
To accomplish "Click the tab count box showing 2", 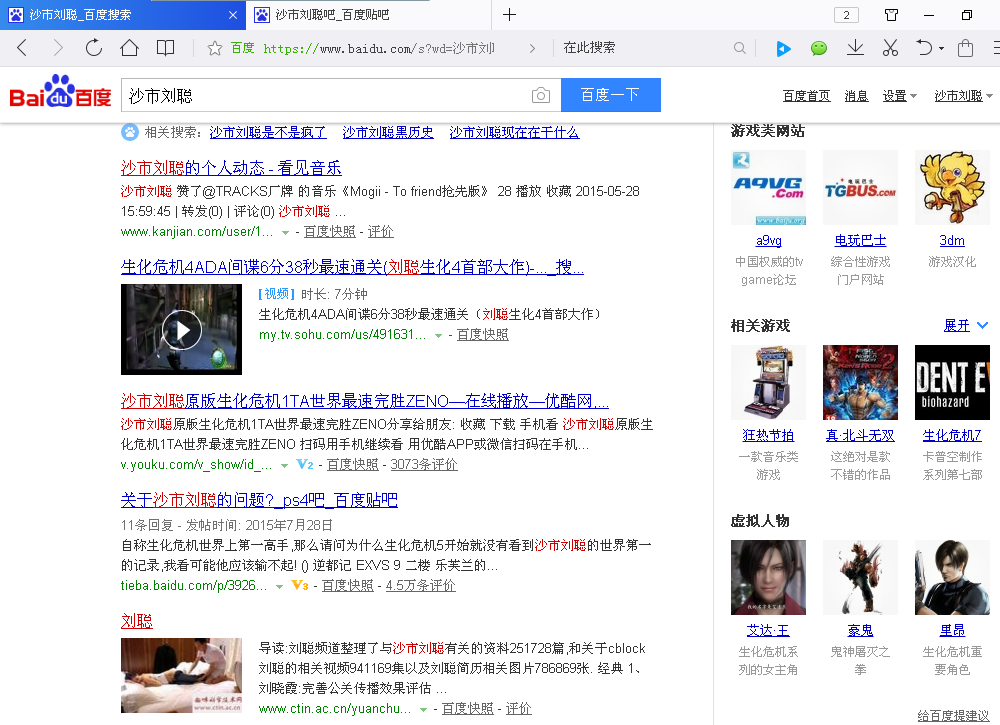I will click(x=846, y=15).
